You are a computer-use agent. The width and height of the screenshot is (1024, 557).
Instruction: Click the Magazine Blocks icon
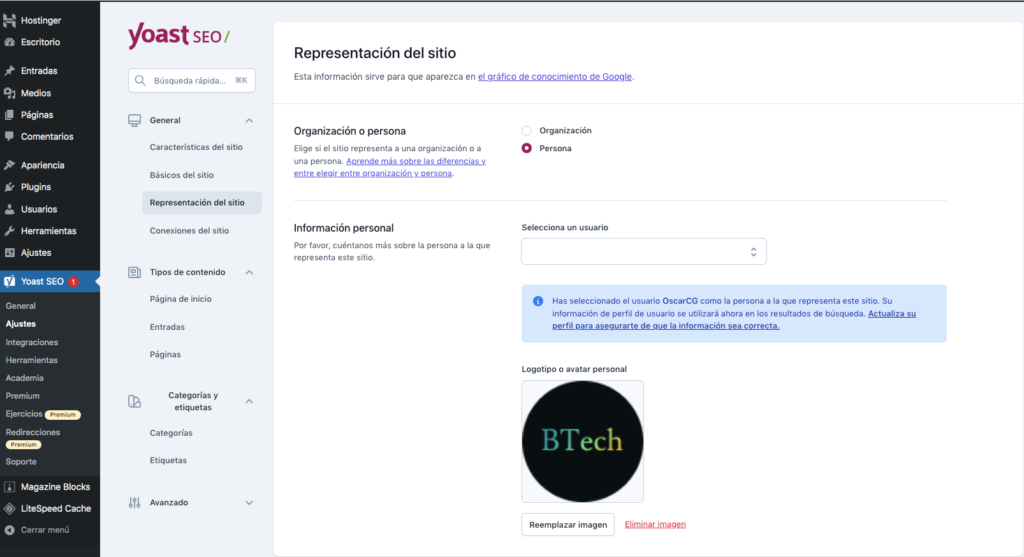(10, 487)
